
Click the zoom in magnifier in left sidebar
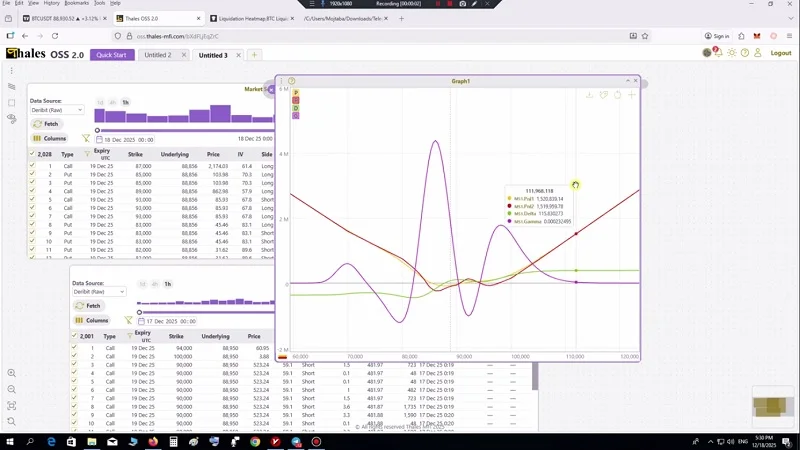(11, 373)
